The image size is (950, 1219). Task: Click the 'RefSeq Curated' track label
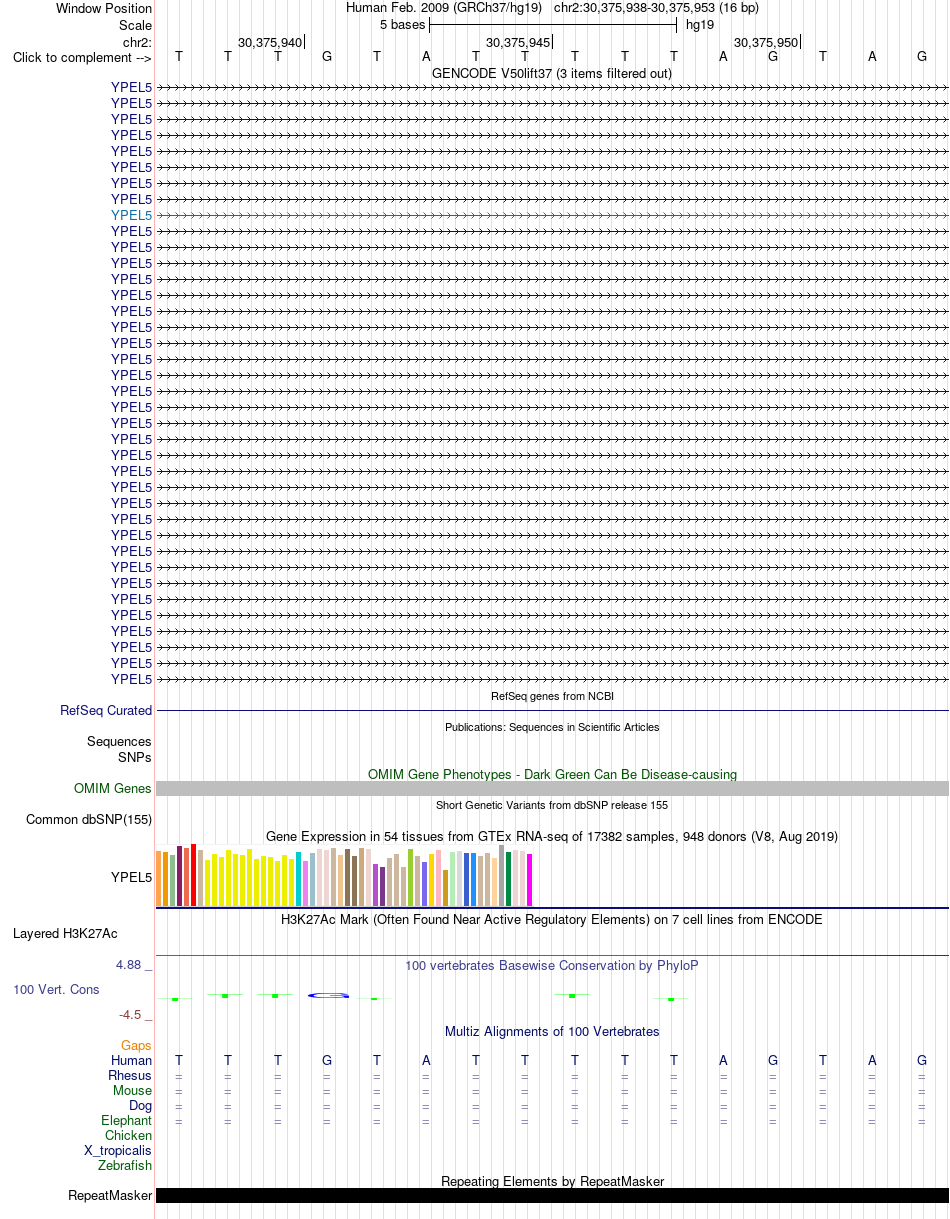click(106, 711)
